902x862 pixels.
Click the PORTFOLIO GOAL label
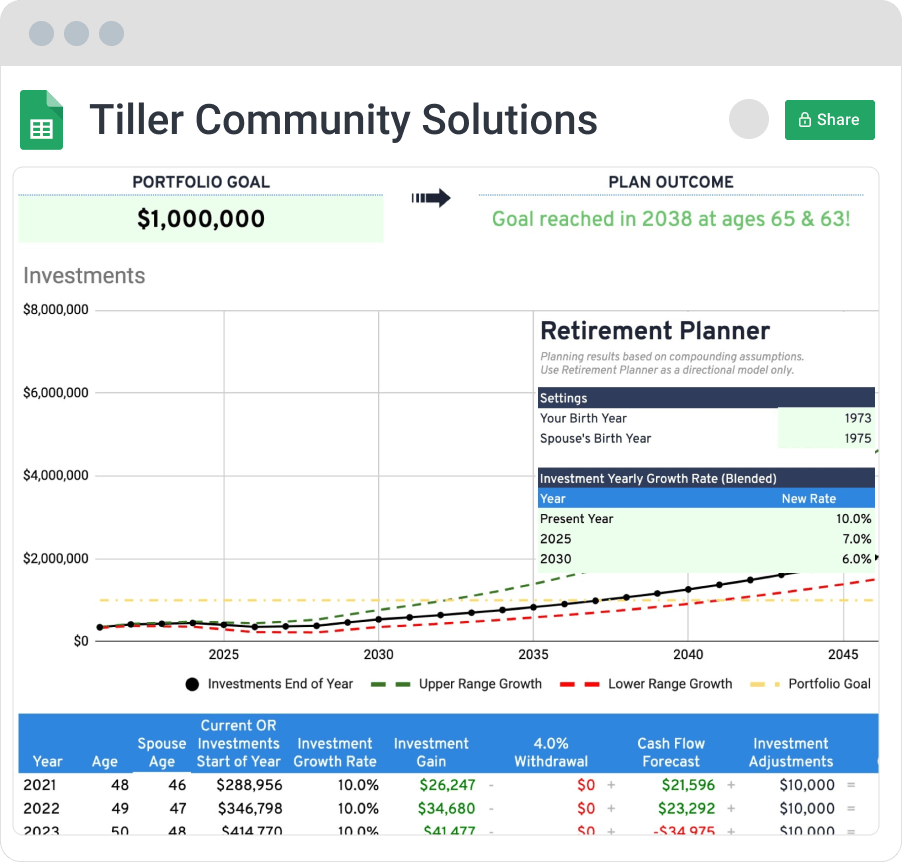[201, 182]
